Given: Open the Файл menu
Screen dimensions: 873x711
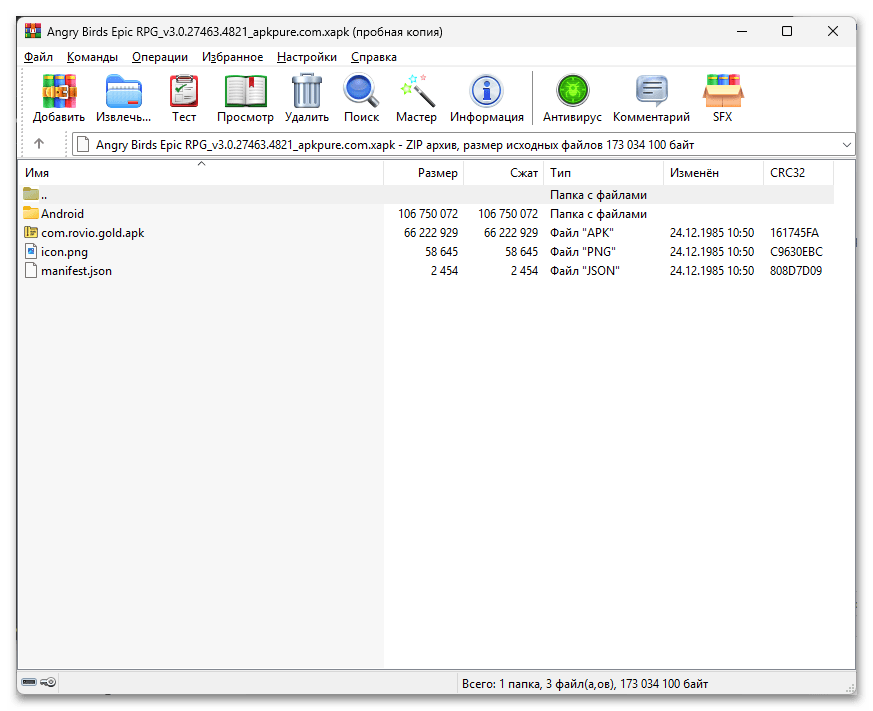Looking at the screenshot, I should [x=38, y=57].
